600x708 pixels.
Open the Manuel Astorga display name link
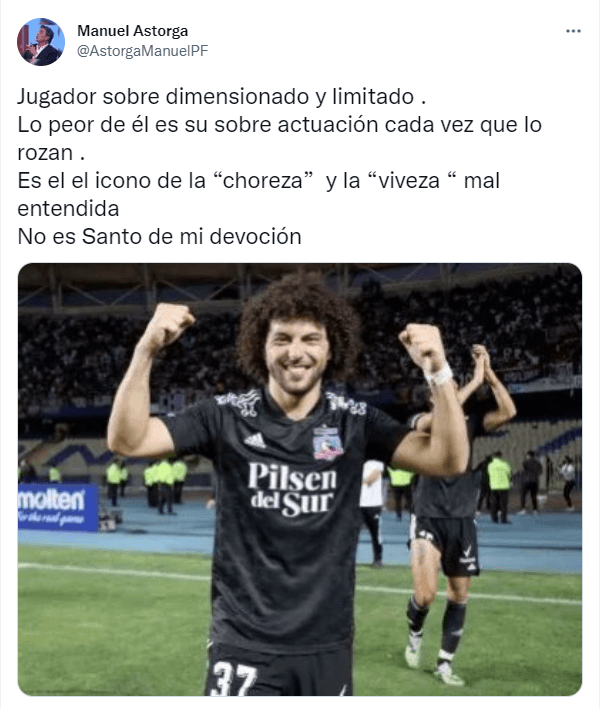coord(132,31)
